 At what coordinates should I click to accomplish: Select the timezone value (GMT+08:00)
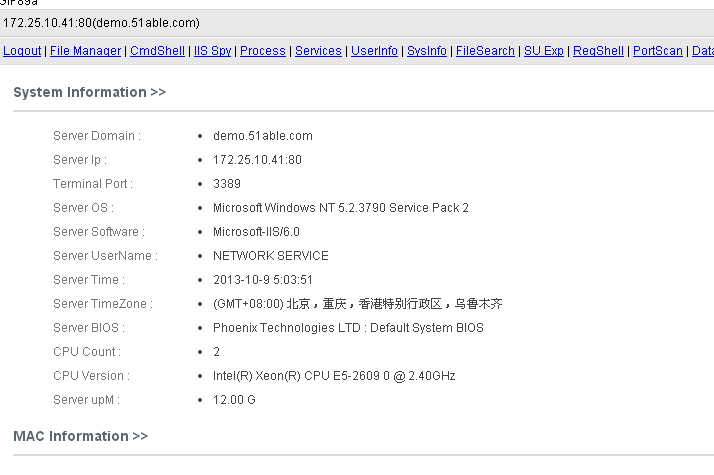coord(248,304)
